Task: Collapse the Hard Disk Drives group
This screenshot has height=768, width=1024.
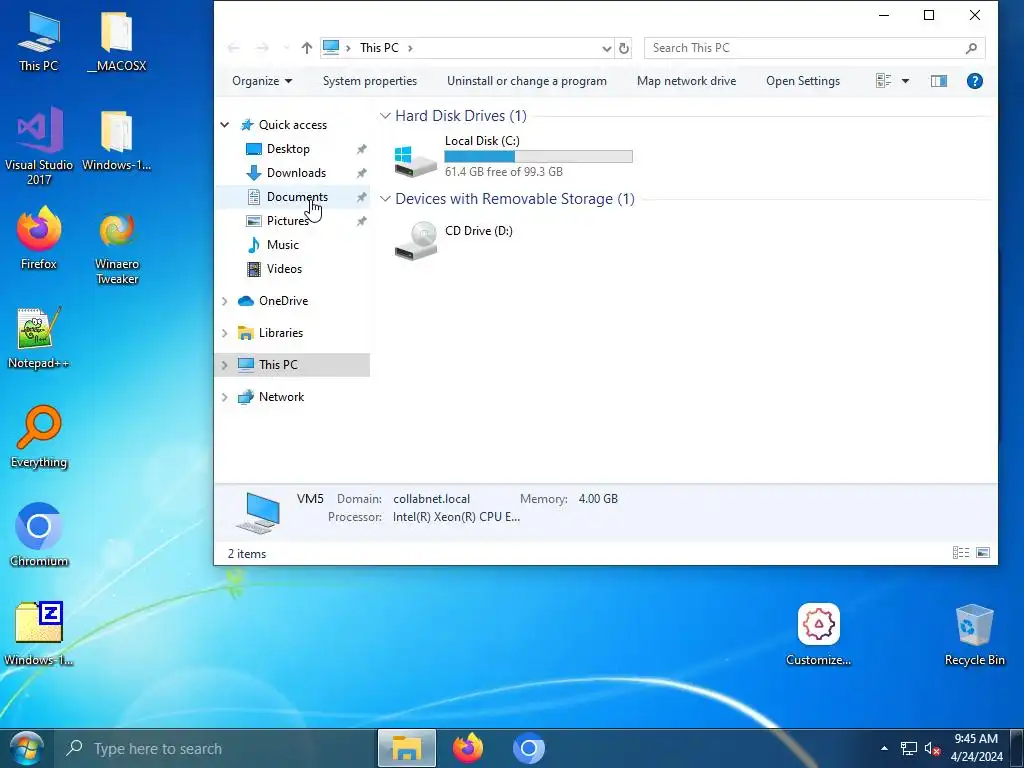Action: click(385, 116)
